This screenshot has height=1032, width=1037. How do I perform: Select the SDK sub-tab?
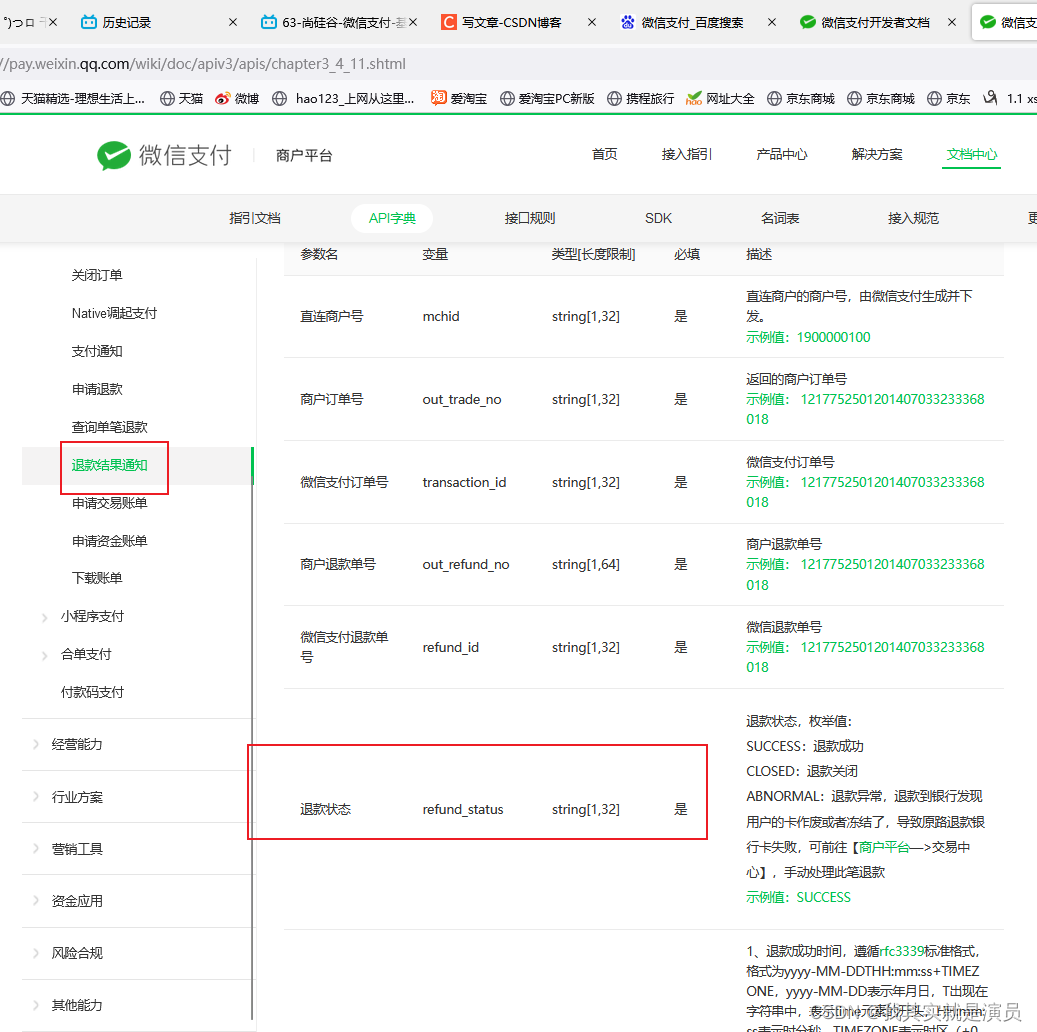pyautogui.click(x=659, y=218)
